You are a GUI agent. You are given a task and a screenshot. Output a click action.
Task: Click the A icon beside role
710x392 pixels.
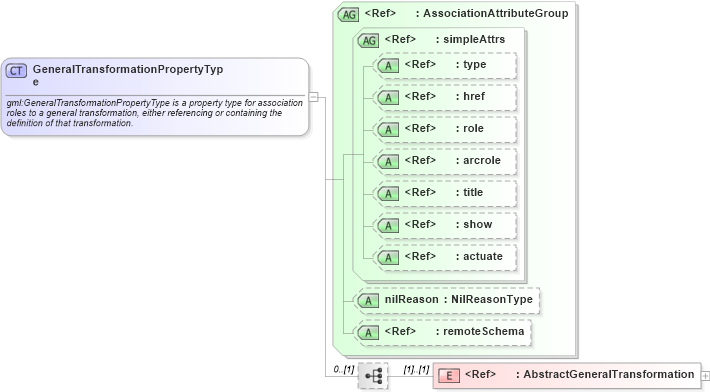[x=388, y=130]
